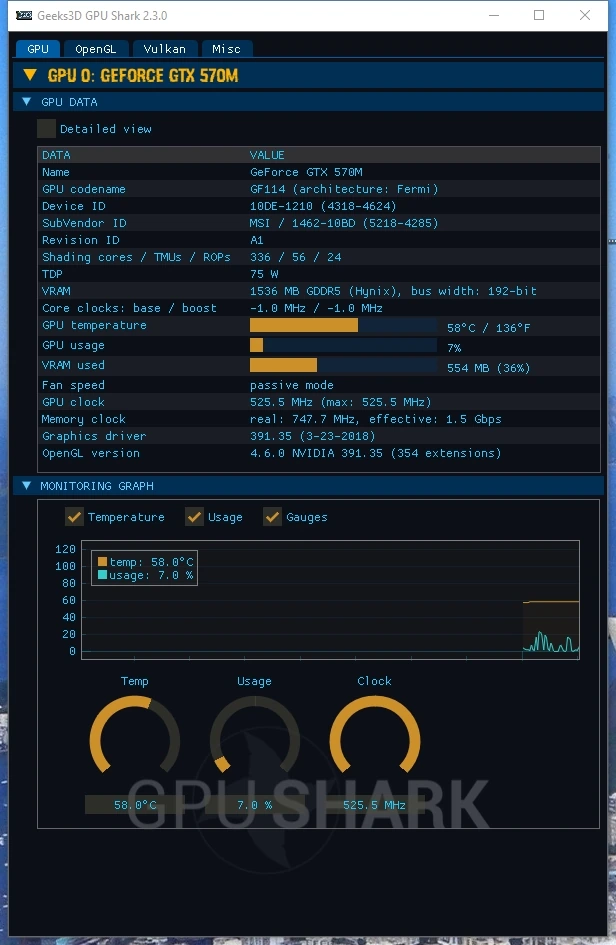
Task: Maximize the GPU Shark window
Action: click(x=539, y=16)
